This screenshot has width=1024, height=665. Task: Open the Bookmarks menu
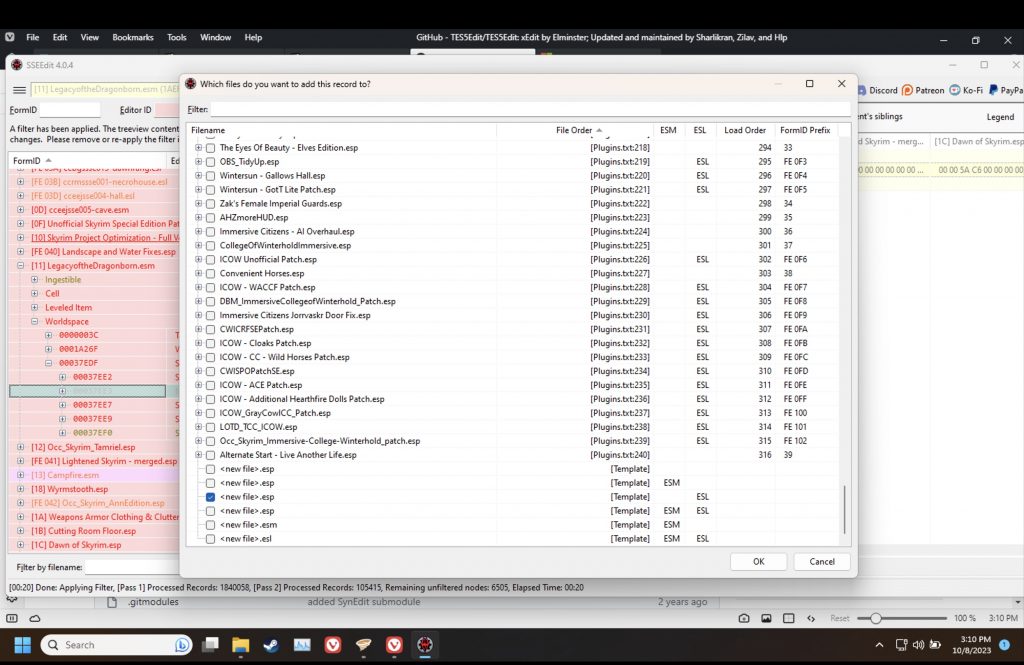tap(133, 37)
